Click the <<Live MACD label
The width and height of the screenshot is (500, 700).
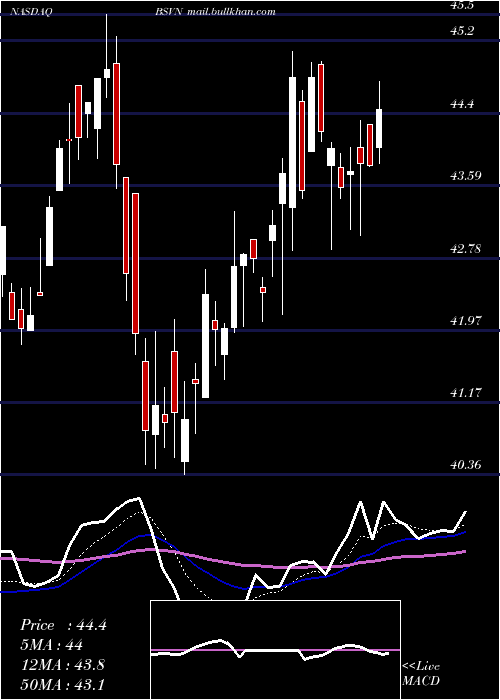[421, 673]
